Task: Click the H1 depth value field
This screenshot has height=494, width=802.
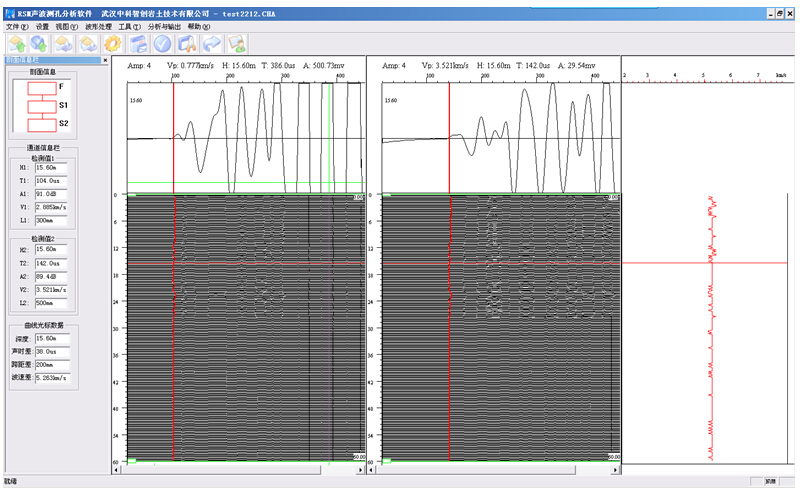Action: pyautogui.click(x=51, y=168)
